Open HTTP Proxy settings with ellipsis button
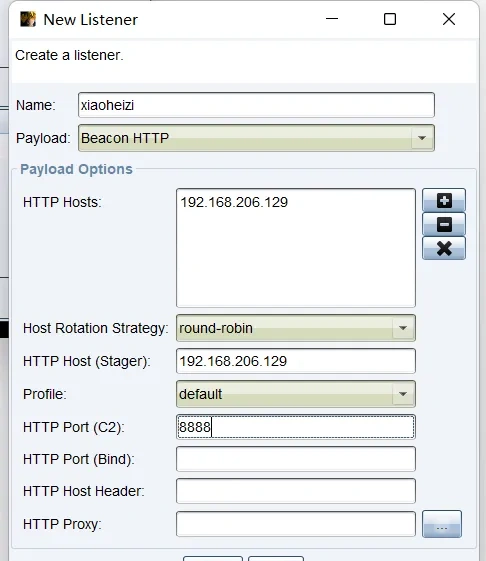 pos(442,524)
